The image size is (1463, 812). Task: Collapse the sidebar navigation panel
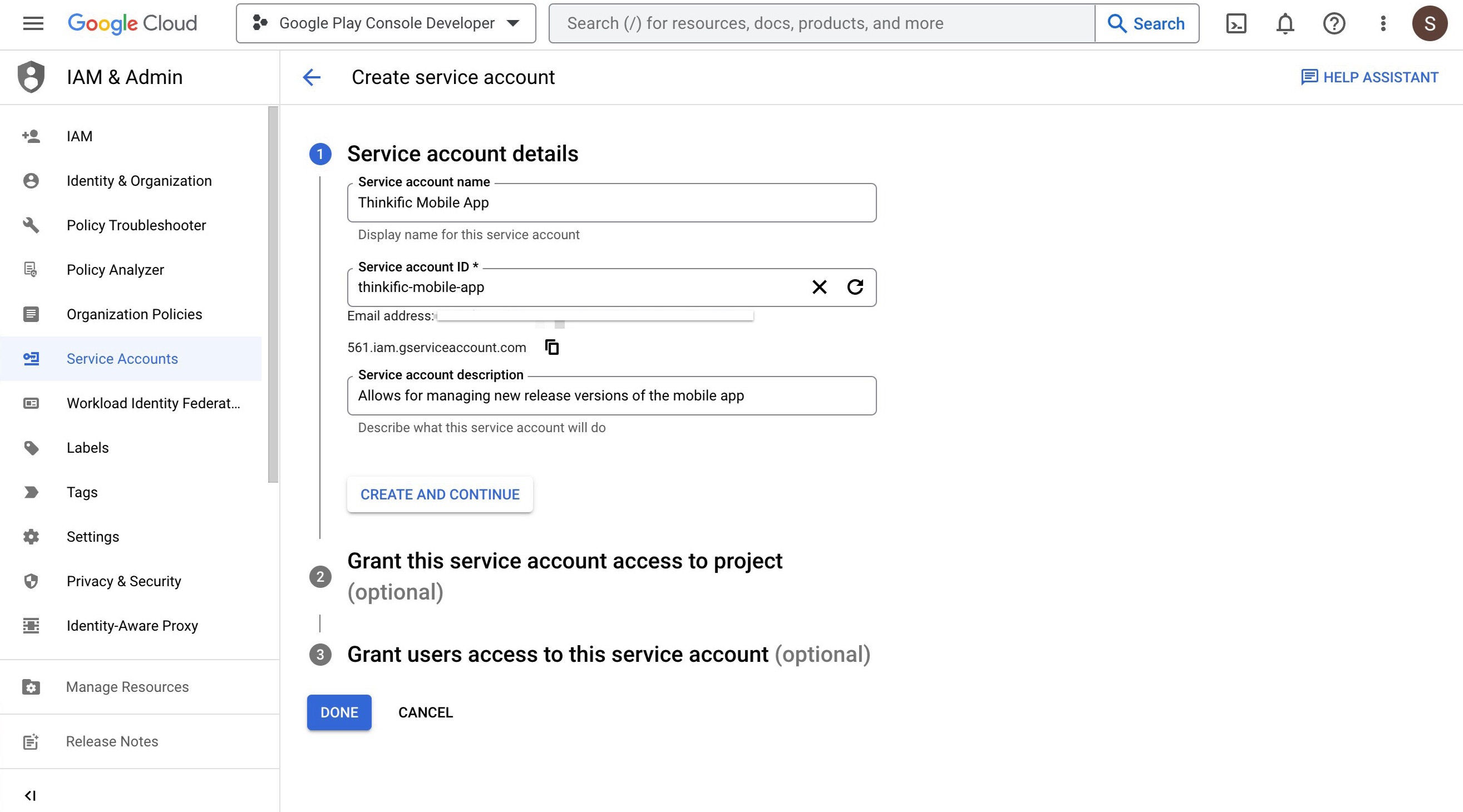[x=31, y=795]
